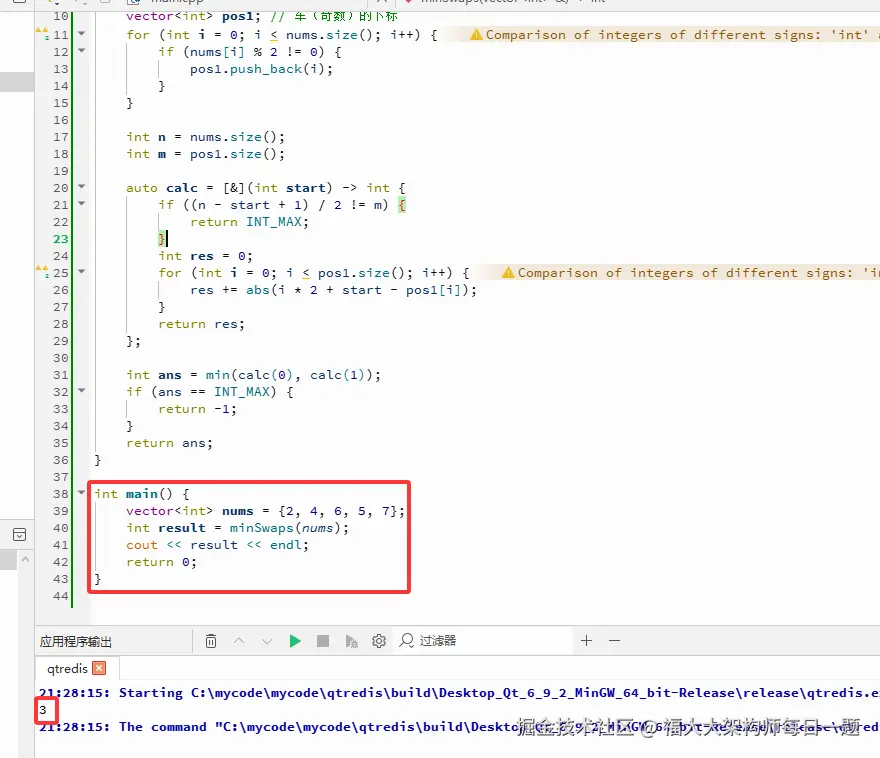Attach debugger to the run application
The height and width of the screenshot is (758, 880).
point(351,641)
